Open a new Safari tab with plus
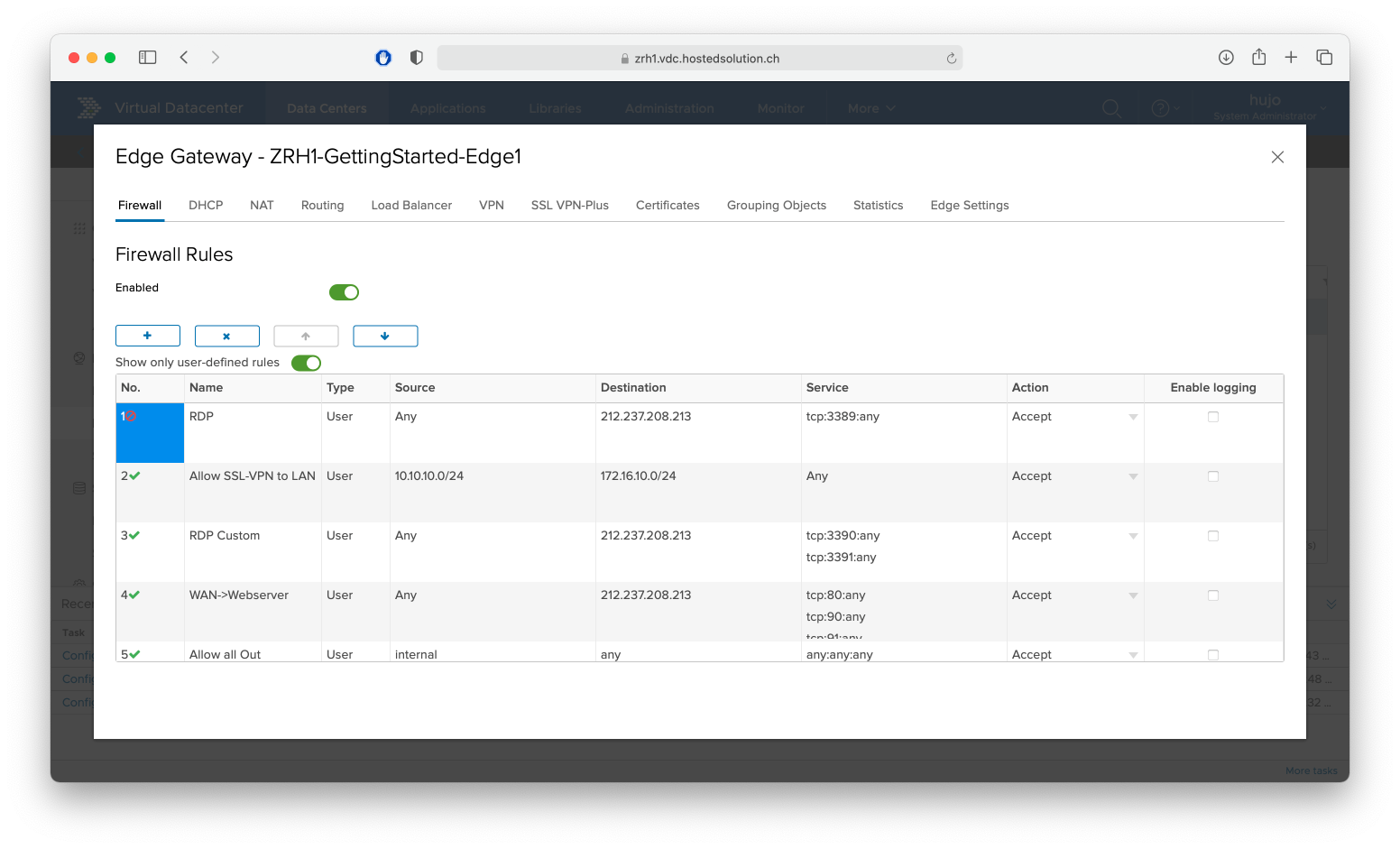1400x849 pixels. (x=1291, y=58)
